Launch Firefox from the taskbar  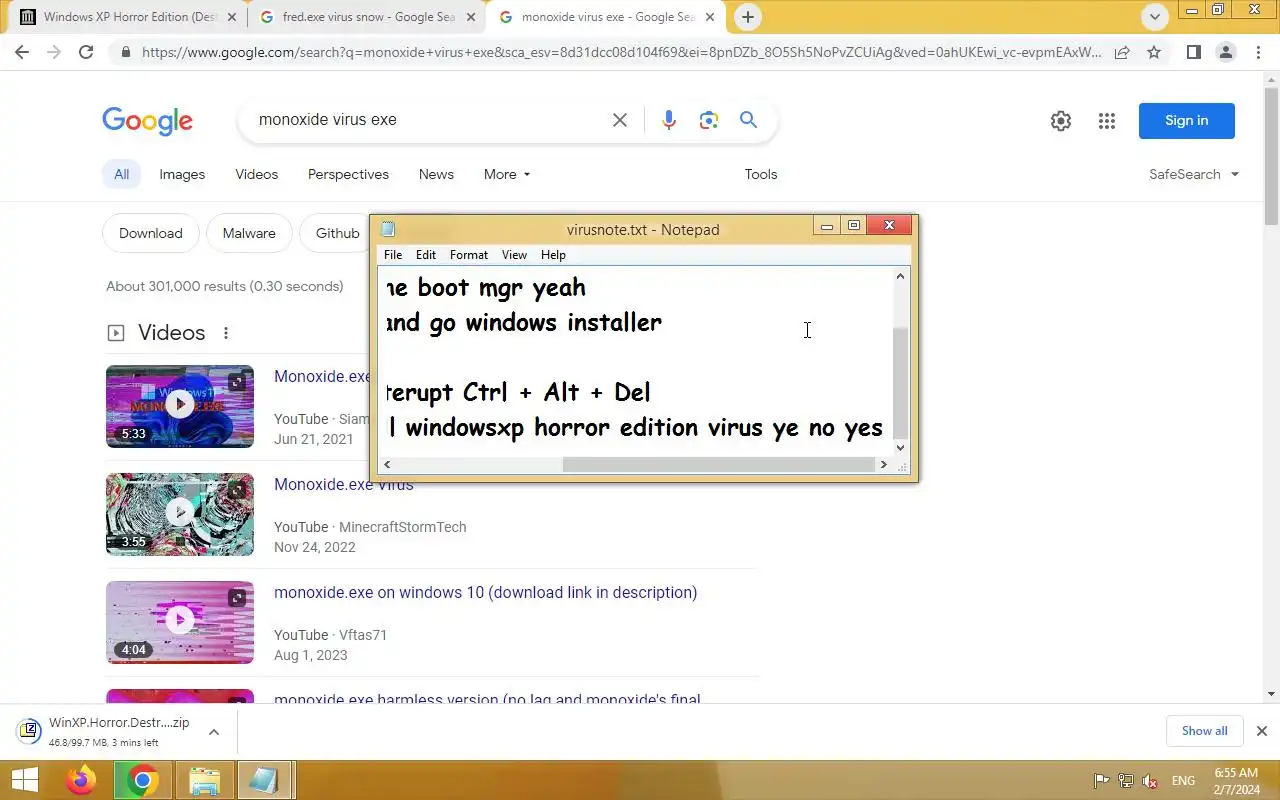point(81,780)
